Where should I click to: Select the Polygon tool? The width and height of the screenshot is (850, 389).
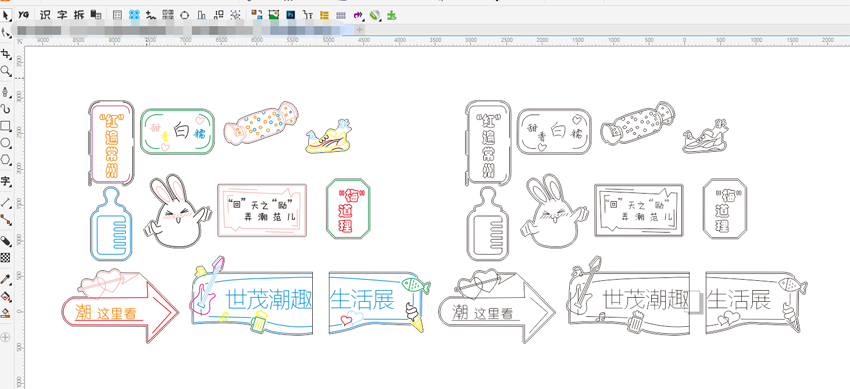pos(5,160)
